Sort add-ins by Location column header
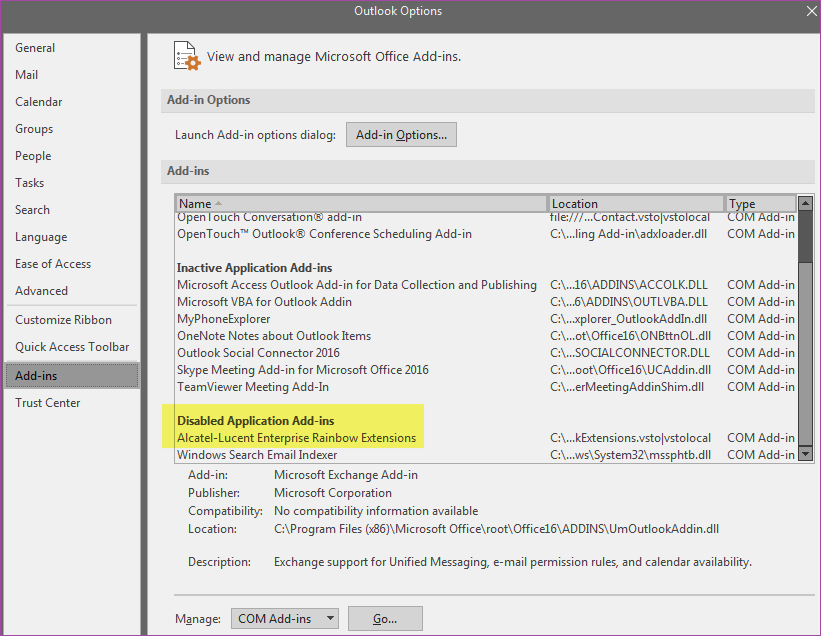Image resolution: width=821 pixels, height=636 pixels. pyautogui.click(x=636, y=204)
